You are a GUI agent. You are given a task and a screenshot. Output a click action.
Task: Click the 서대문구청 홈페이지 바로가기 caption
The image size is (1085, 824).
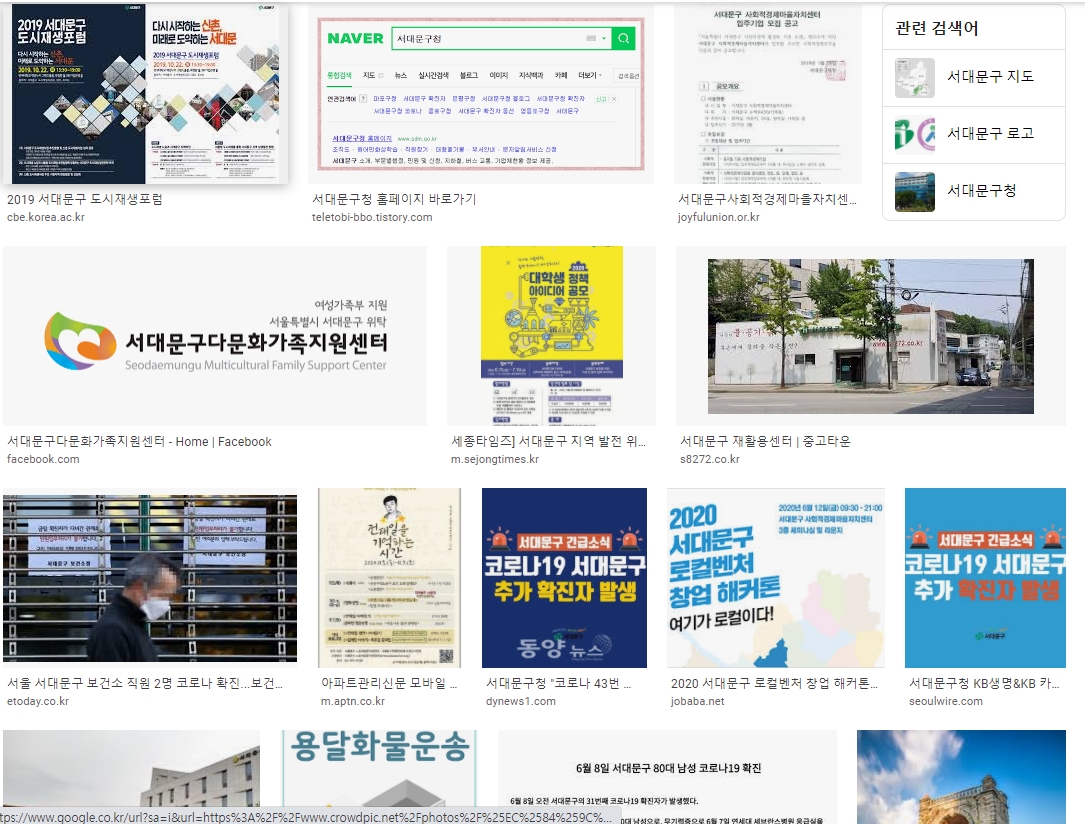394,199
